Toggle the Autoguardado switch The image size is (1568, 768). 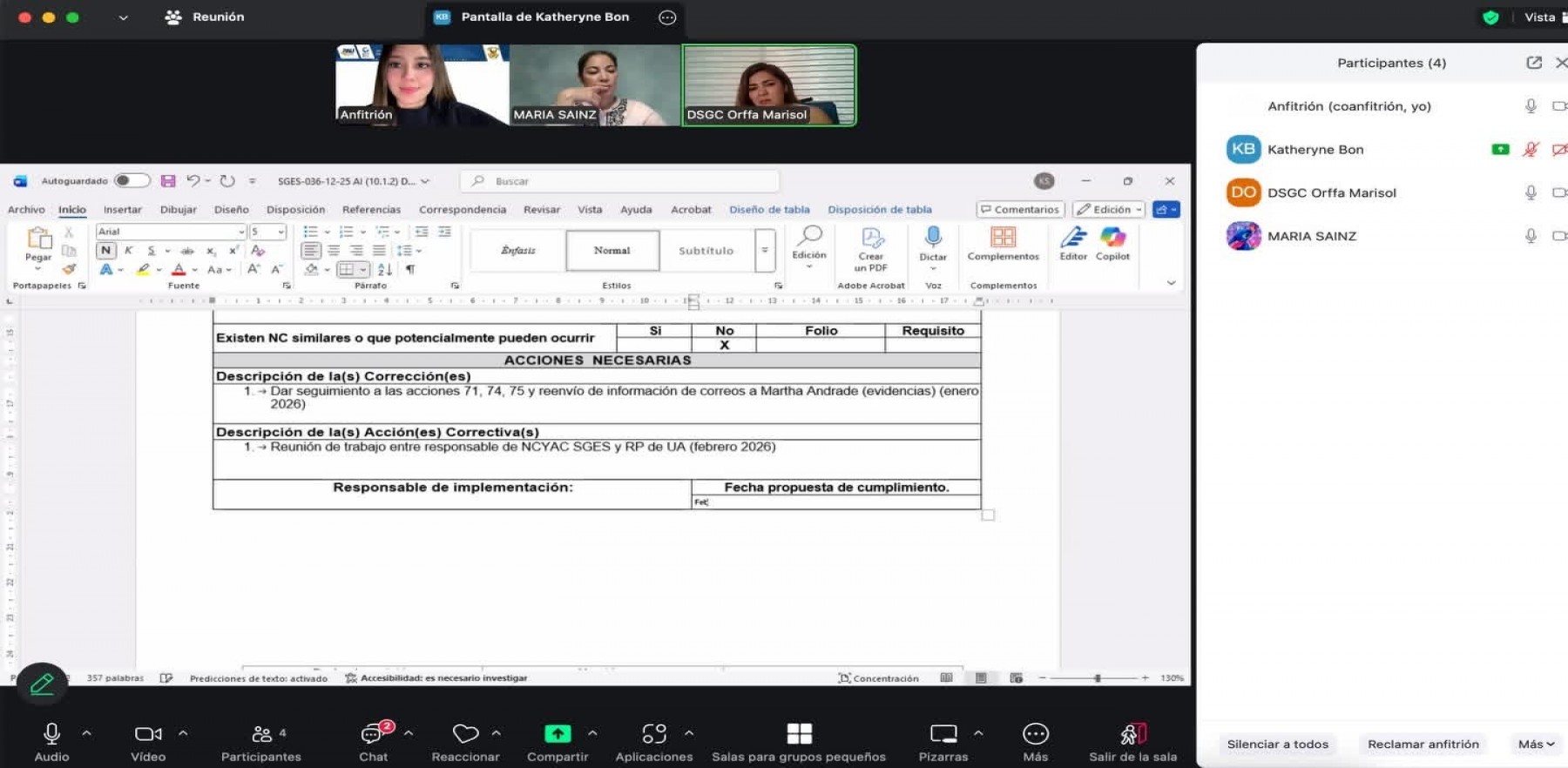pos(132,181)
